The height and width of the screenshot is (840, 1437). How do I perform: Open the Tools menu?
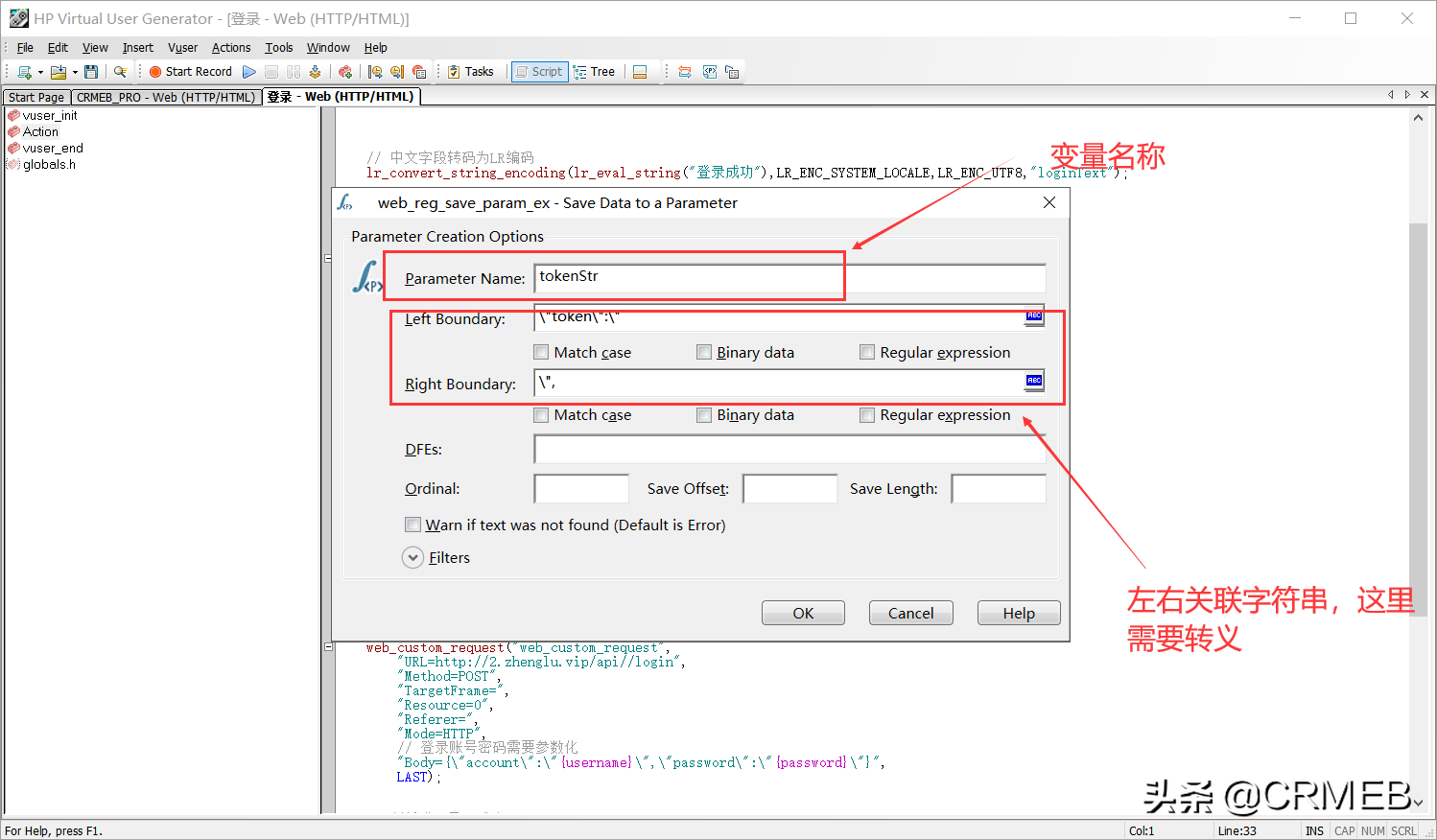pos(279,48)
